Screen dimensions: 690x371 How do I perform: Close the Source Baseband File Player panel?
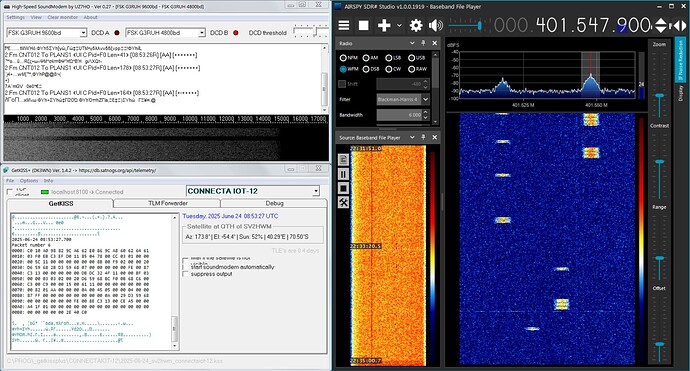click(434, 137)
